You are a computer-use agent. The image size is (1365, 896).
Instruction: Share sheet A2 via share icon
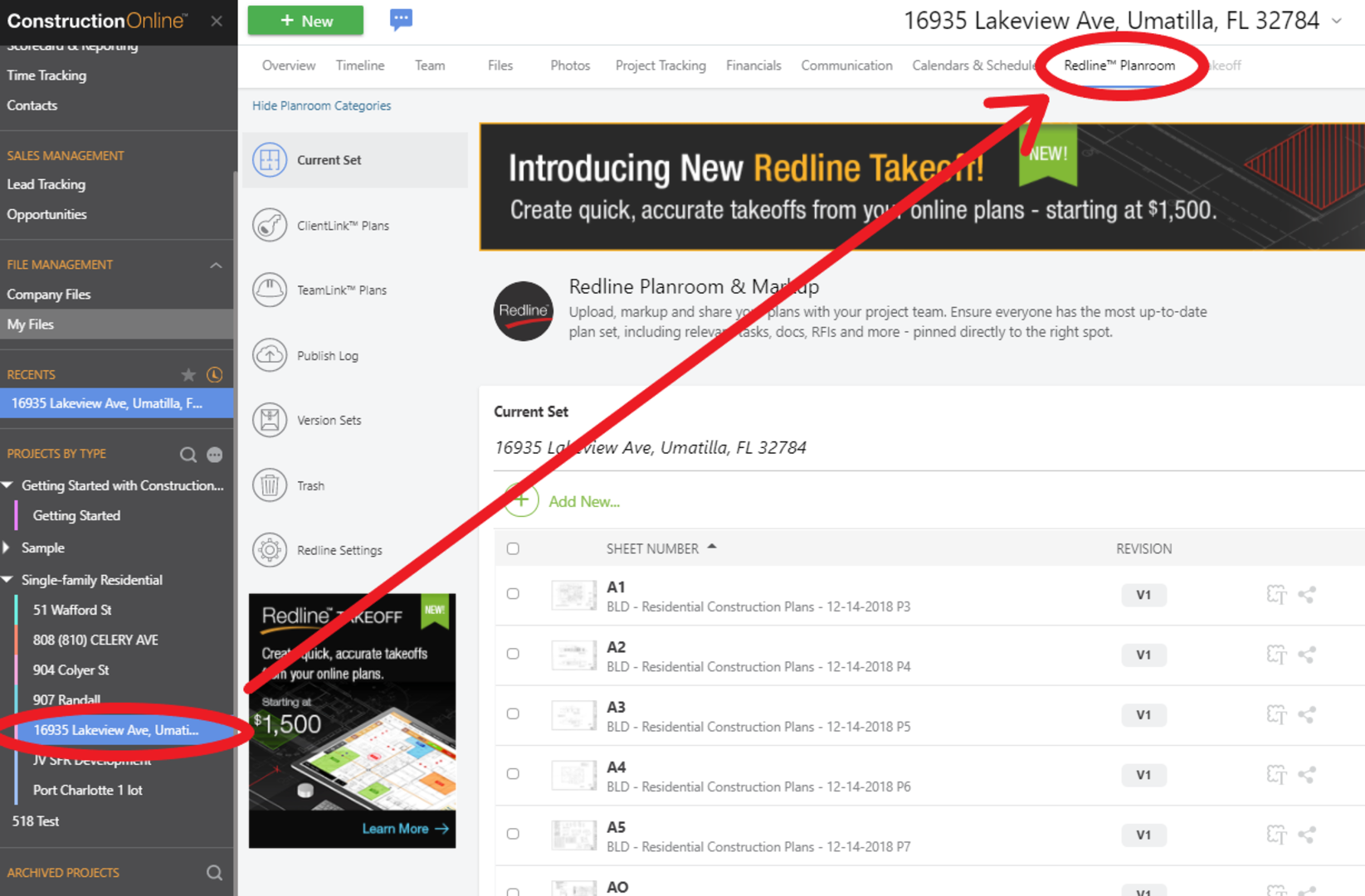pyautogui.click(x=1307, y=655)
